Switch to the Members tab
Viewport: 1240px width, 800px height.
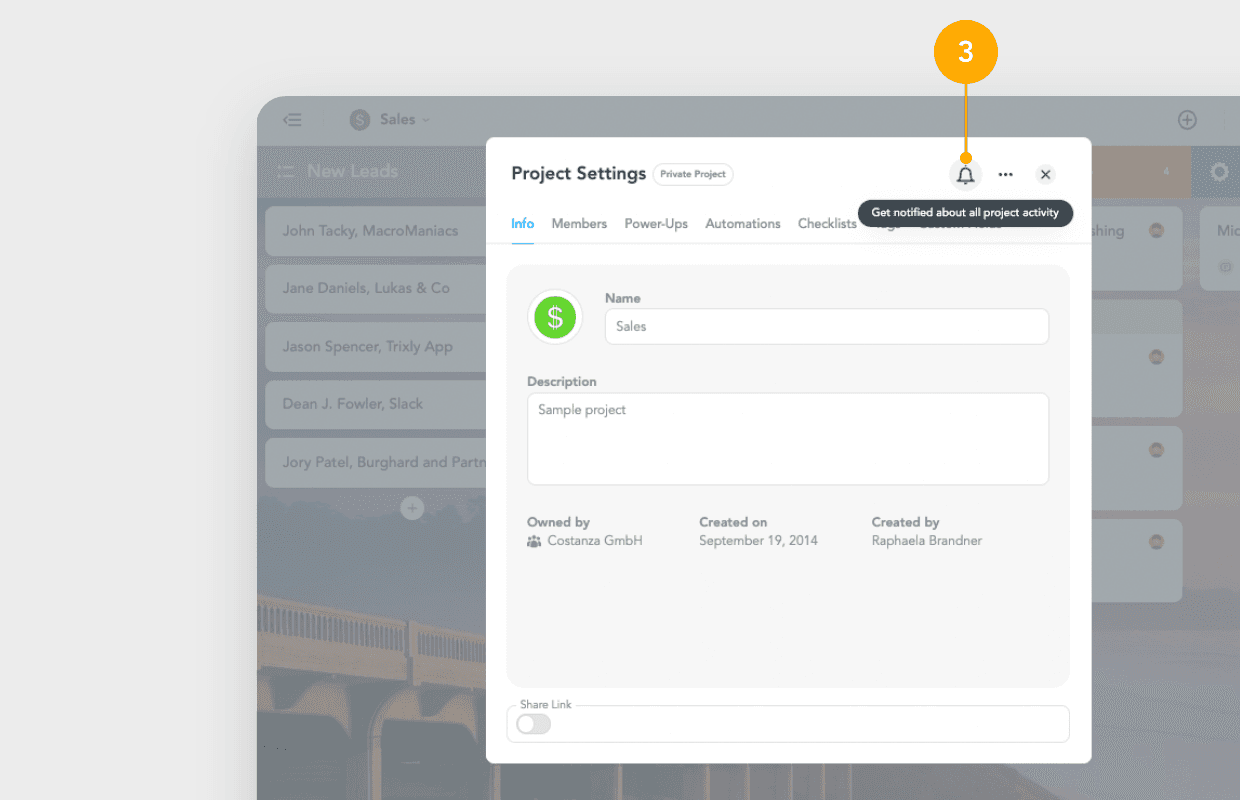[x=579, y=224]
